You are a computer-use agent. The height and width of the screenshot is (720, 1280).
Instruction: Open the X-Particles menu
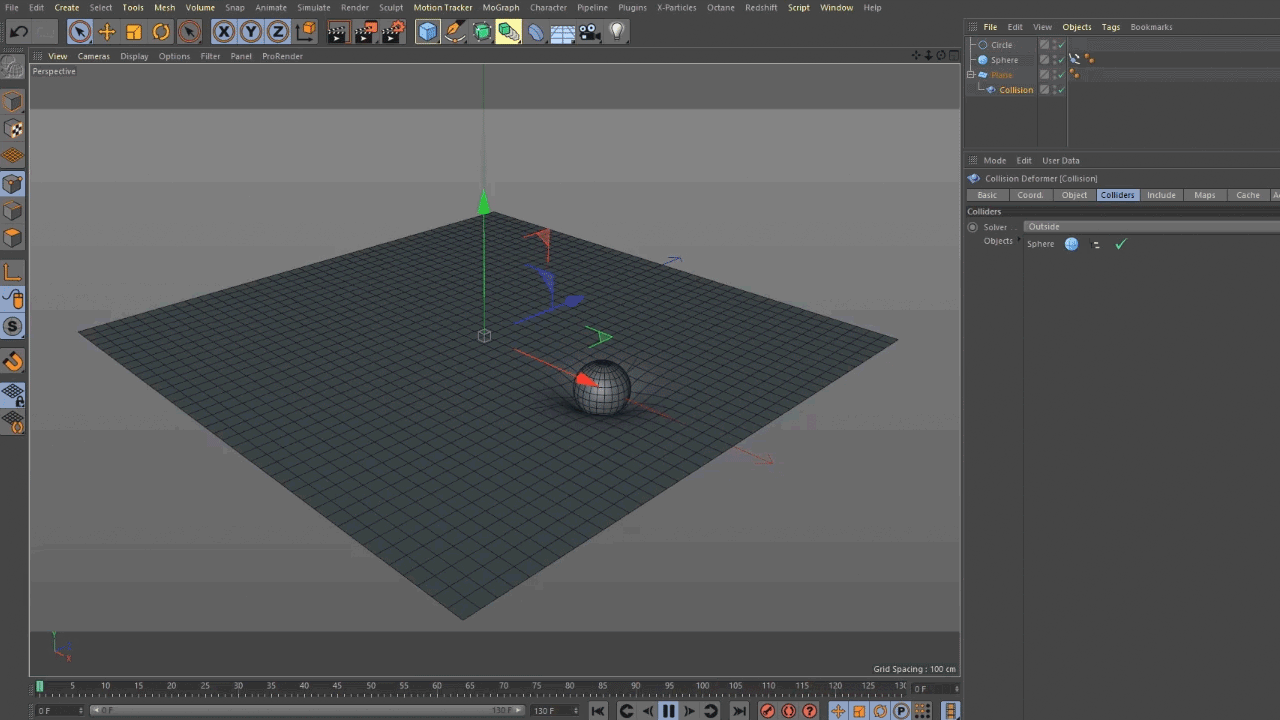[x=677, y=7]
